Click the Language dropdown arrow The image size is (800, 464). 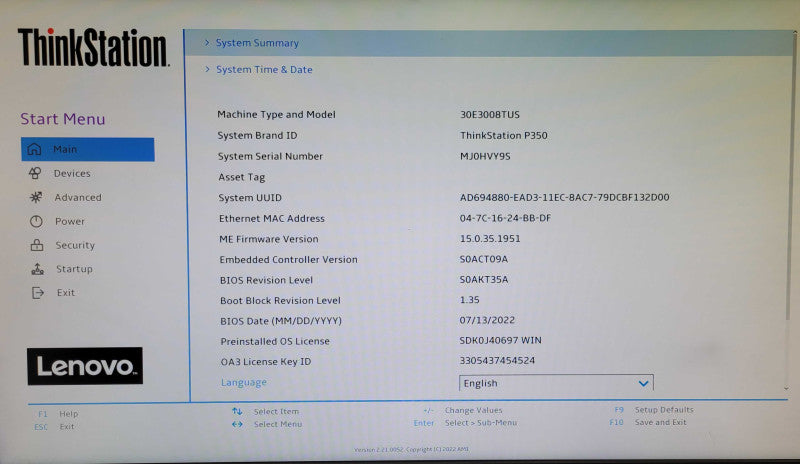[x=643, y=383]
